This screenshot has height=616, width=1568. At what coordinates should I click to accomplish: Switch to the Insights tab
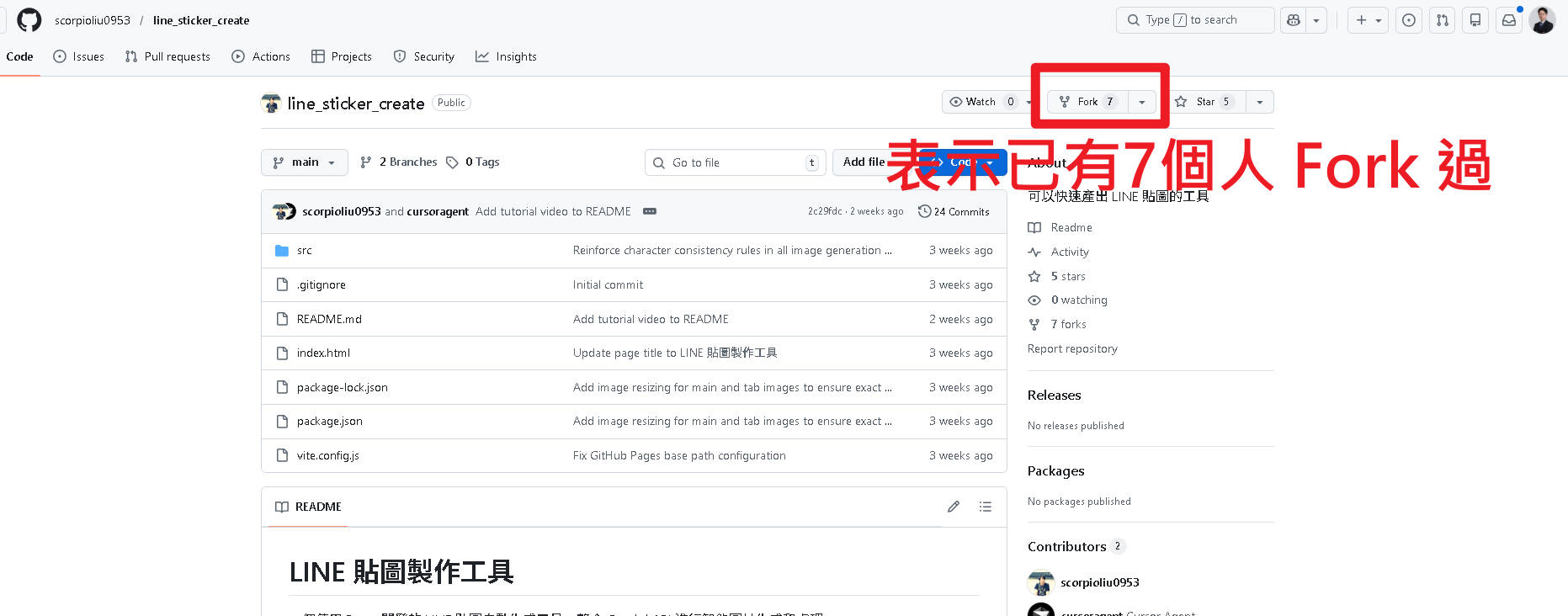[506, 56]
